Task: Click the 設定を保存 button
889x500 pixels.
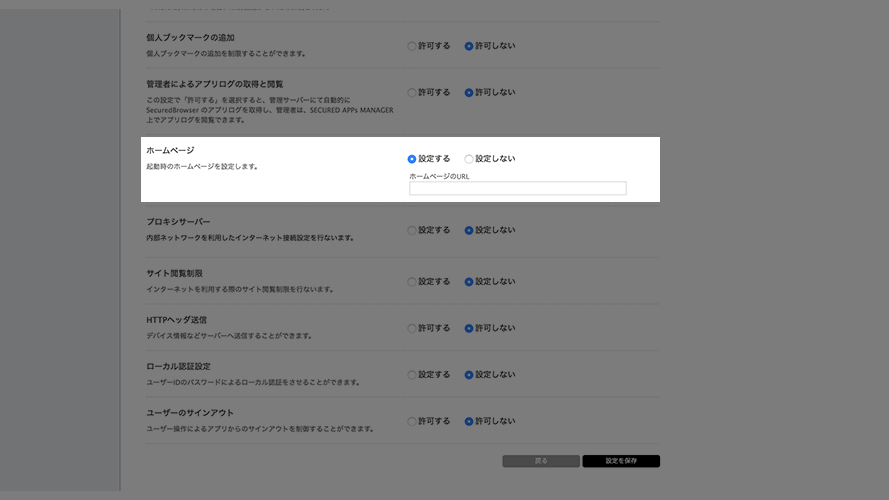Action: [621, 461]
